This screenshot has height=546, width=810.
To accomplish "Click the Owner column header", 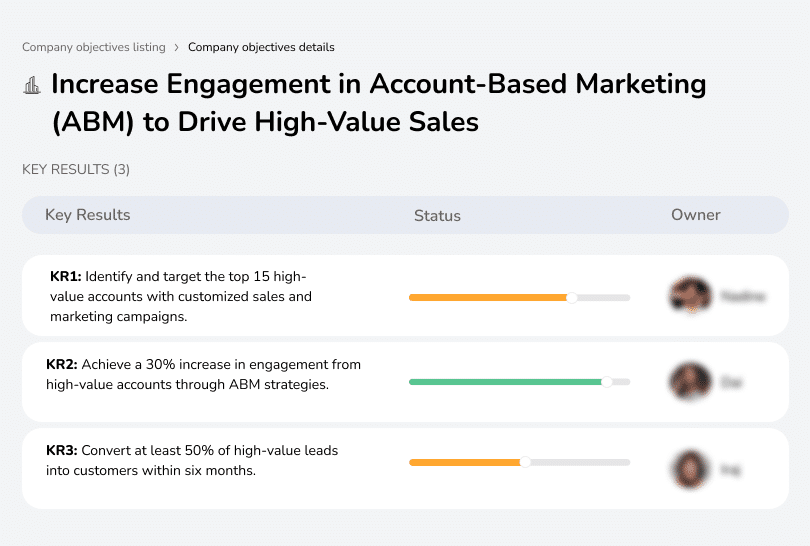I will pos(695,215).
